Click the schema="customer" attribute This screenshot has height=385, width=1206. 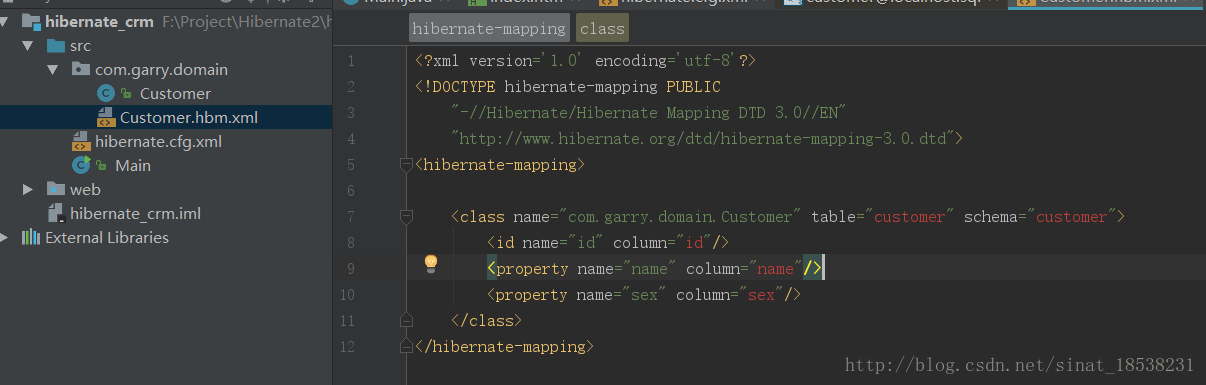coord(1041,216)
